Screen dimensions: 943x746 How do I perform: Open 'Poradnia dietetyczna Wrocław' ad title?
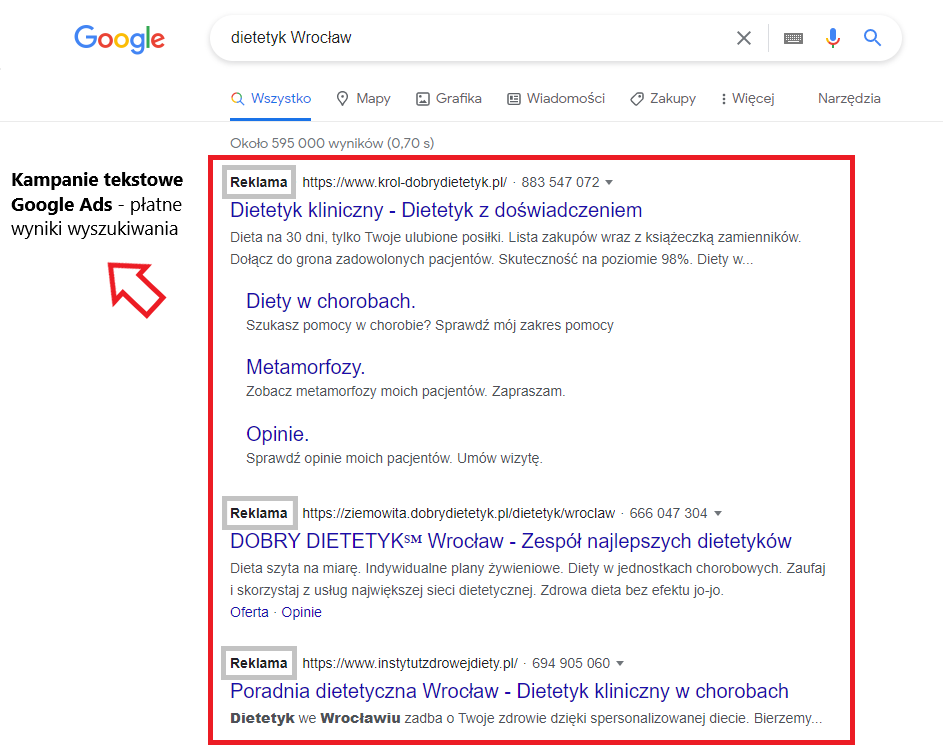[x=509, y=691]
